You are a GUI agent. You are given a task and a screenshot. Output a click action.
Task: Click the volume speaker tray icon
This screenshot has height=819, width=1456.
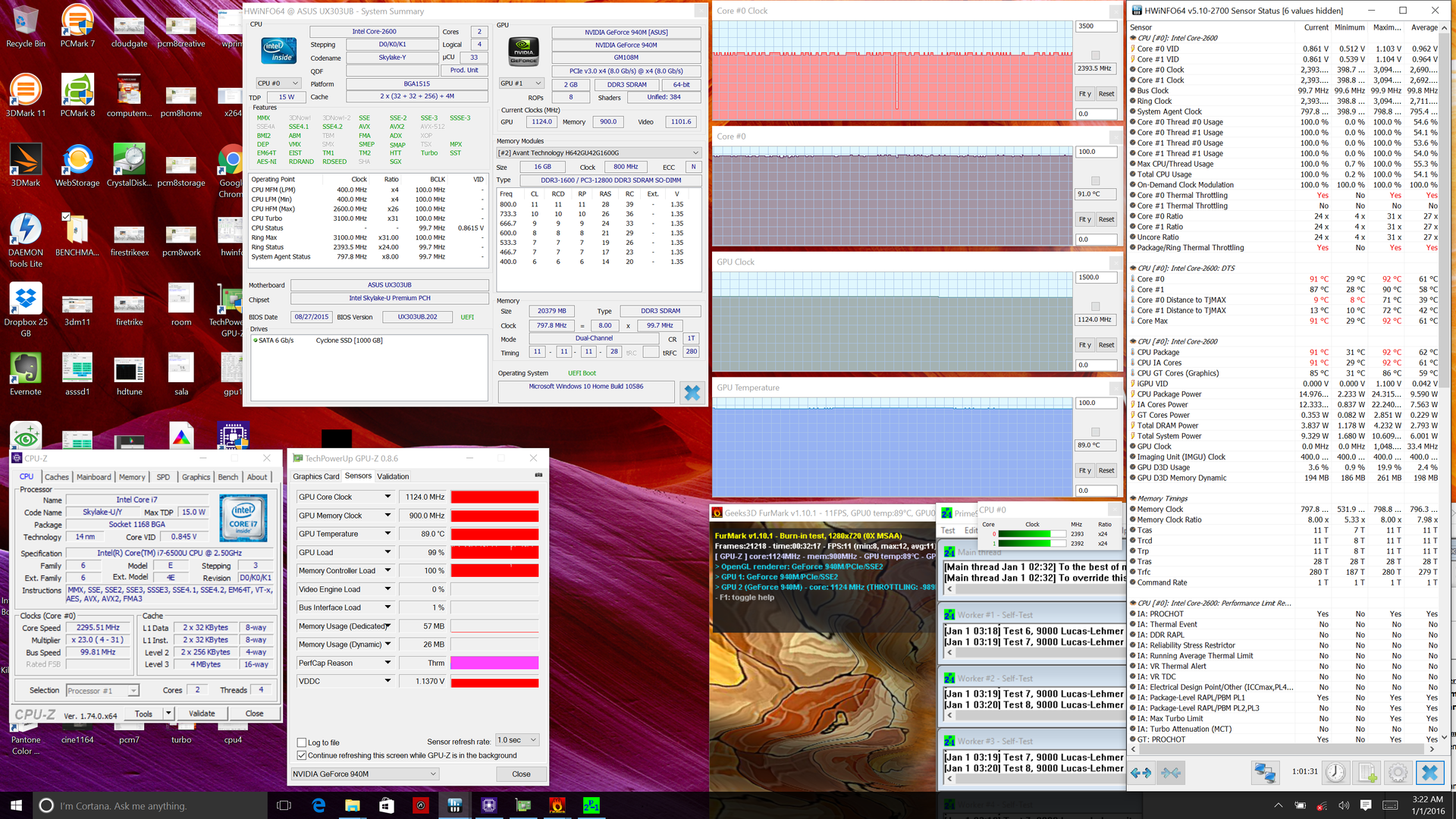[x=1344, y=805]
